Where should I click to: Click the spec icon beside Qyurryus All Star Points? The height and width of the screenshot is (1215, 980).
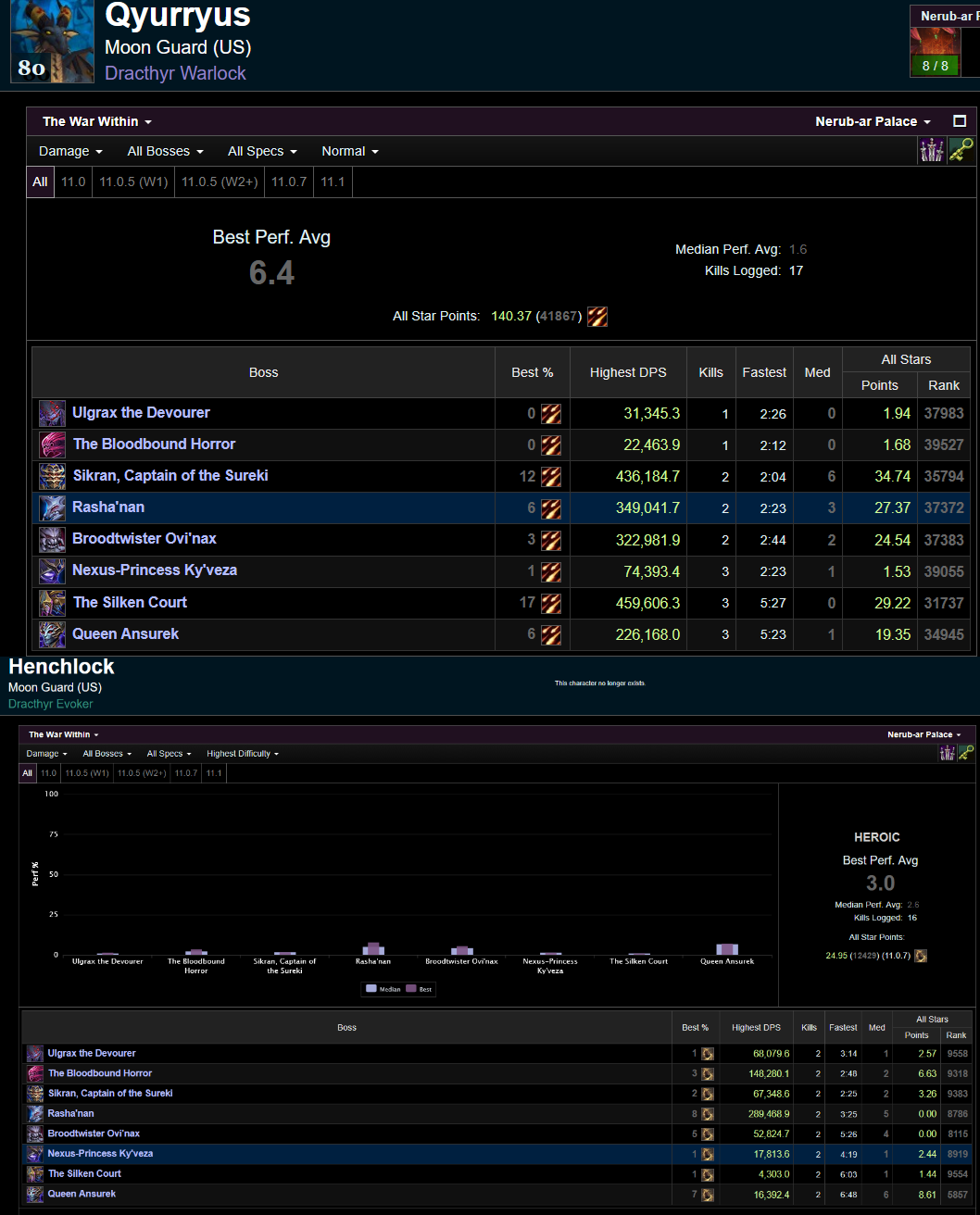(597, 316)
